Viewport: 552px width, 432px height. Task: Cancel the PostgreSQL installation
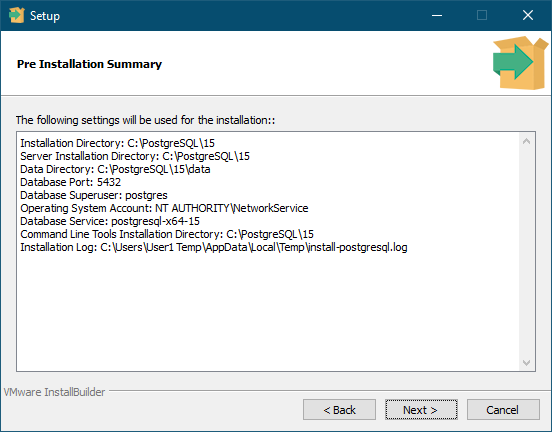click(503, 409)
